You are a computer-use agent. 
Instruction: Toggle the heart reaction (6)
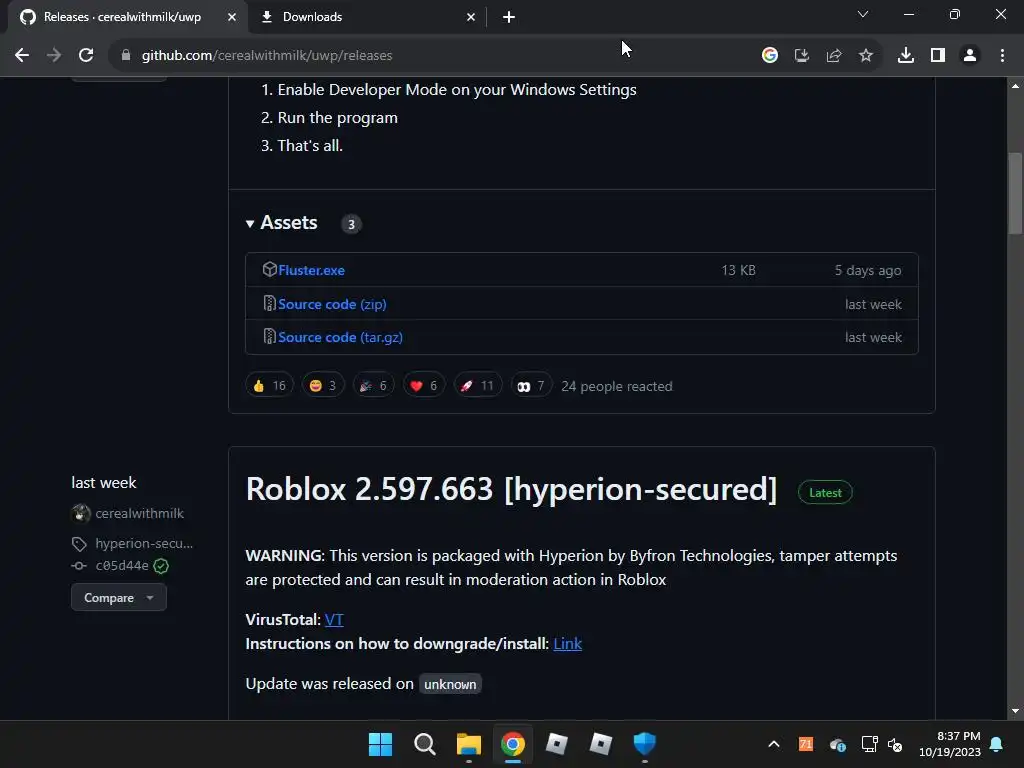click(424, 386)
